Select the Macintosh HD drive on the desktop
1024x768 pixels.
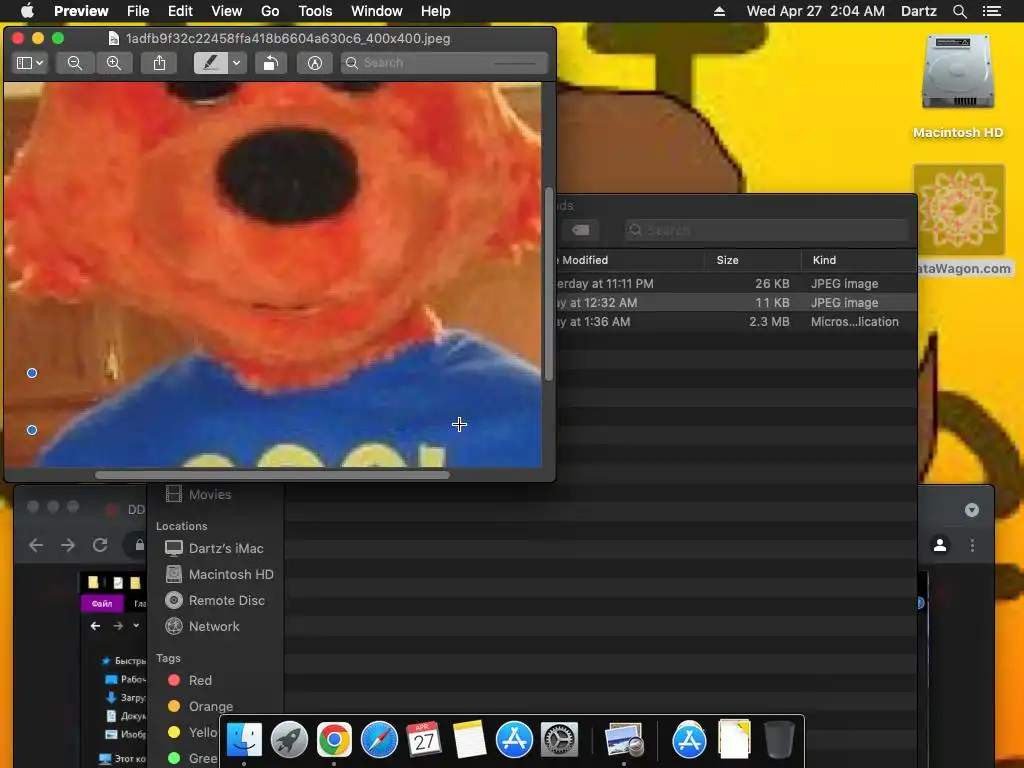[957, 87]
